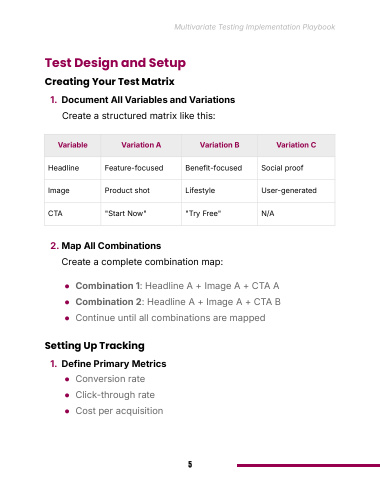Click the Test Design and Setup heading
The image size is (380, 492).
pos(115,63)
